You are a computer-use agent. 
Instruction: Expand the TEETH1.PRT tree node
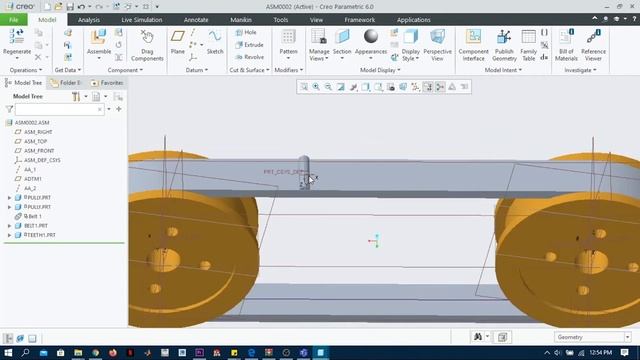(9, 235)
